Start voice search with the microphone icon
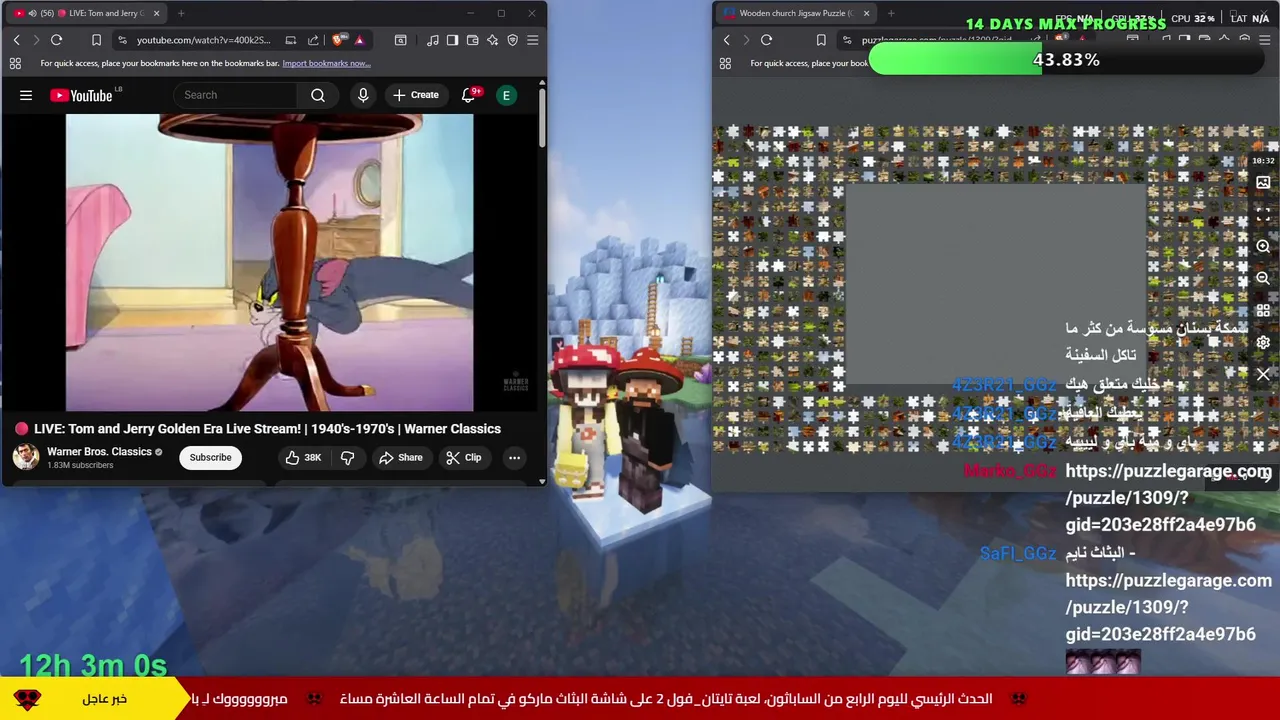This screenshot has height=720, width=1280. coord(363,95)
